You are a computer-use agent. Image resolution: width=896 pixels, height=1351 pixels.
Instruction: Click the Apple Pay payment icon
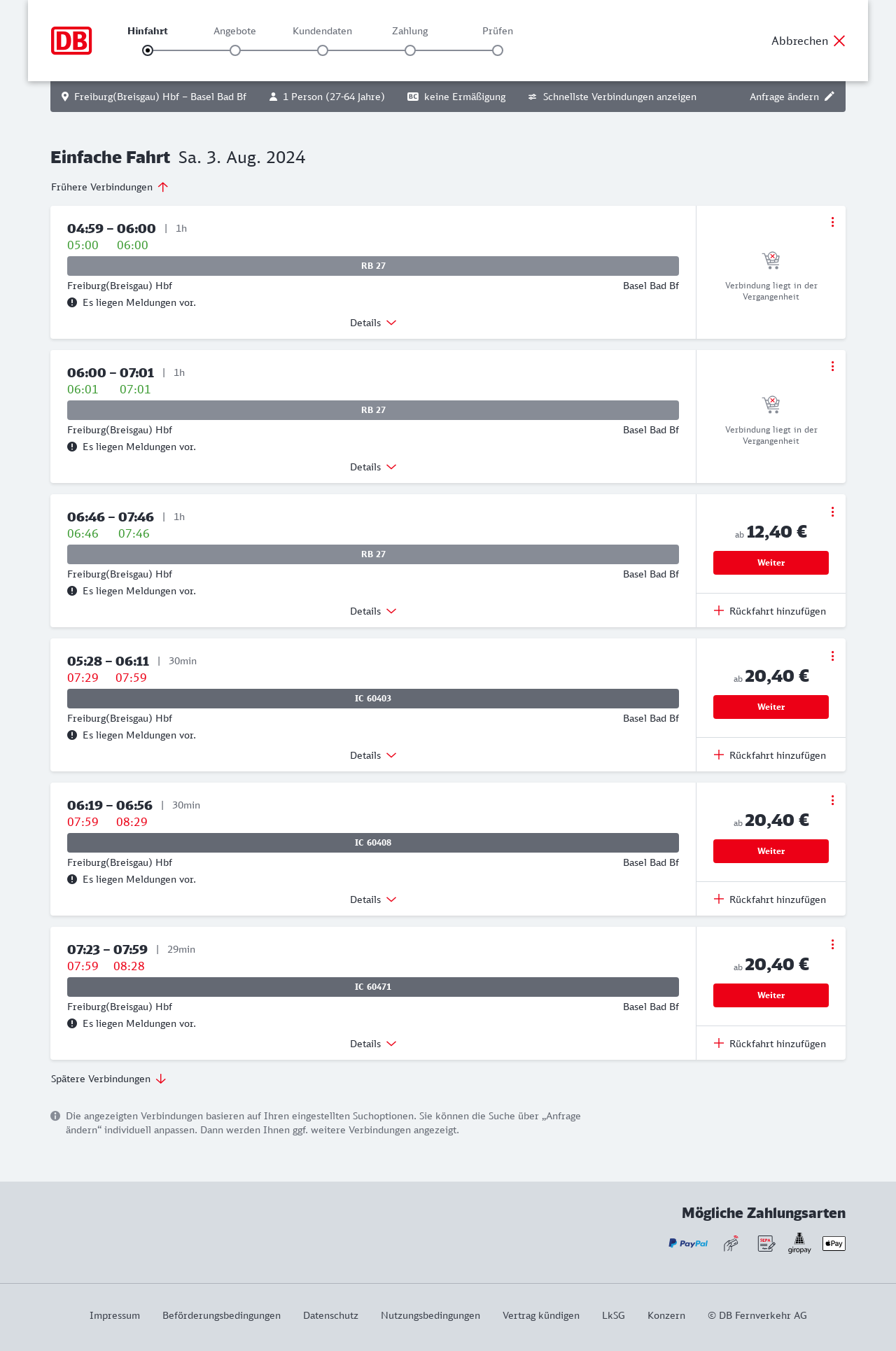(834, 1243)
